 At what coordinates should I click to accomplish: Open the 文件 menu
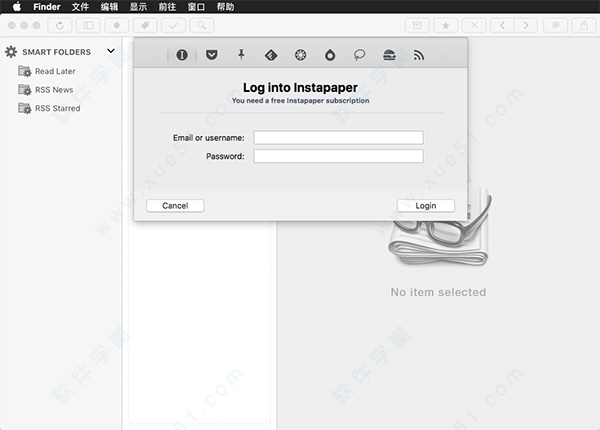80,7
